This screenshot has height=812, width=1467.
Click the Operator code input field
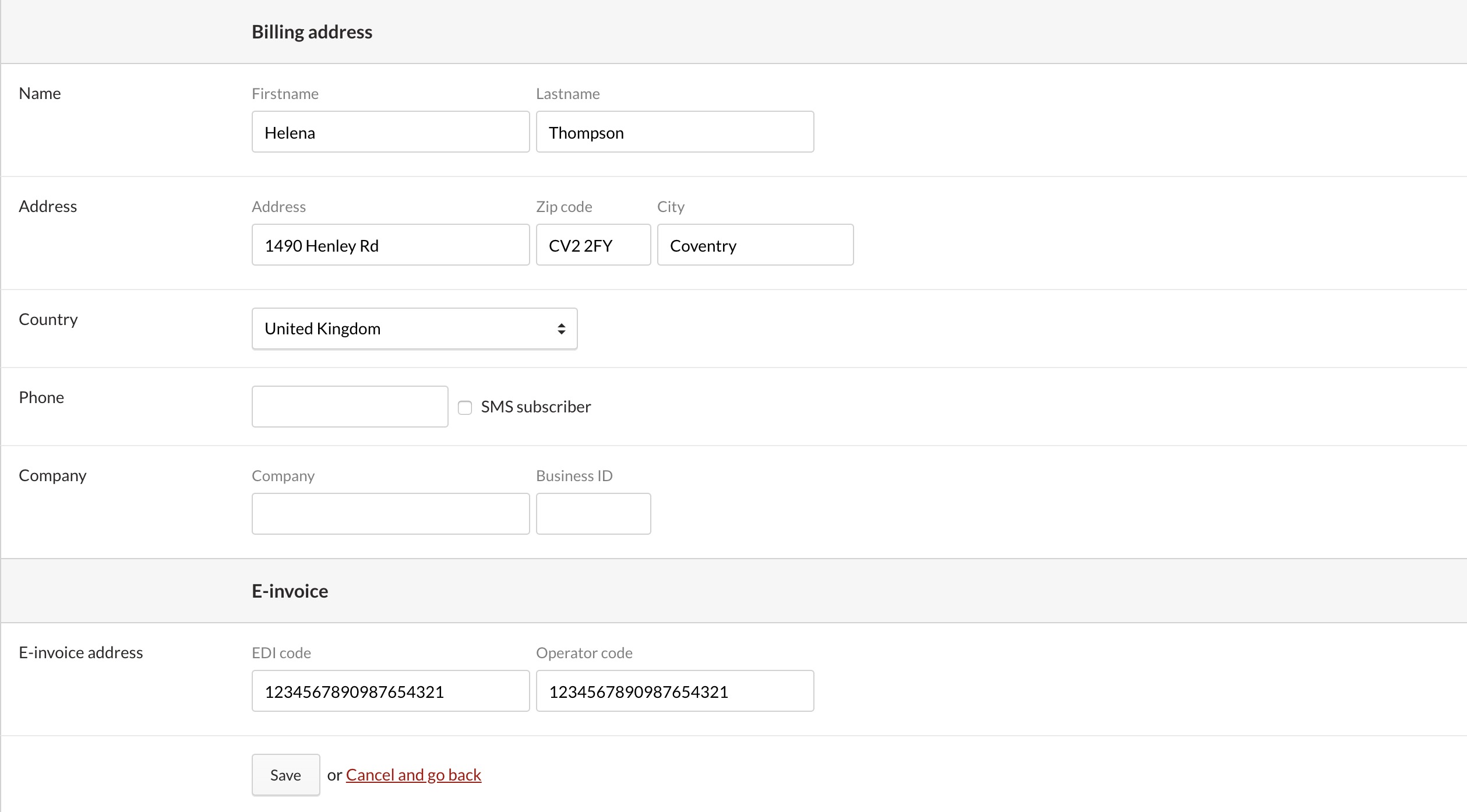click(x=675, y=691)
